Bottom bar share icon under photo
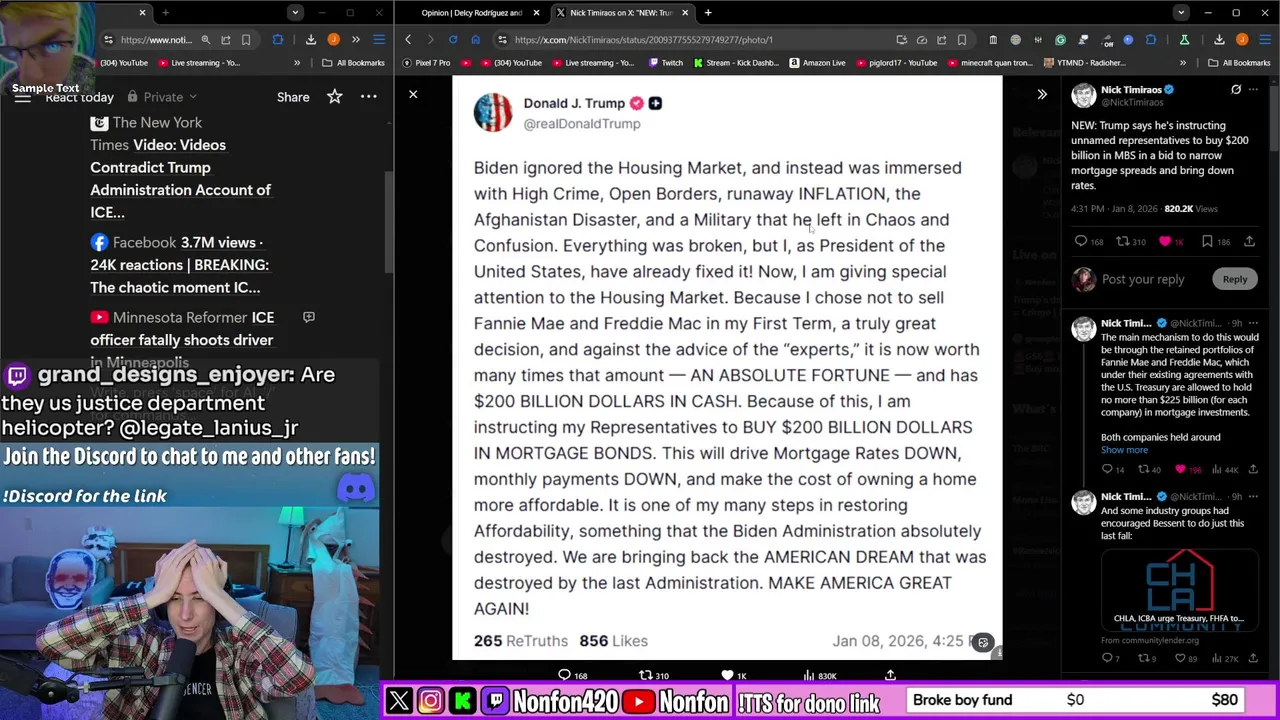Screen dimensions: 1280x720 coord(890,676)
